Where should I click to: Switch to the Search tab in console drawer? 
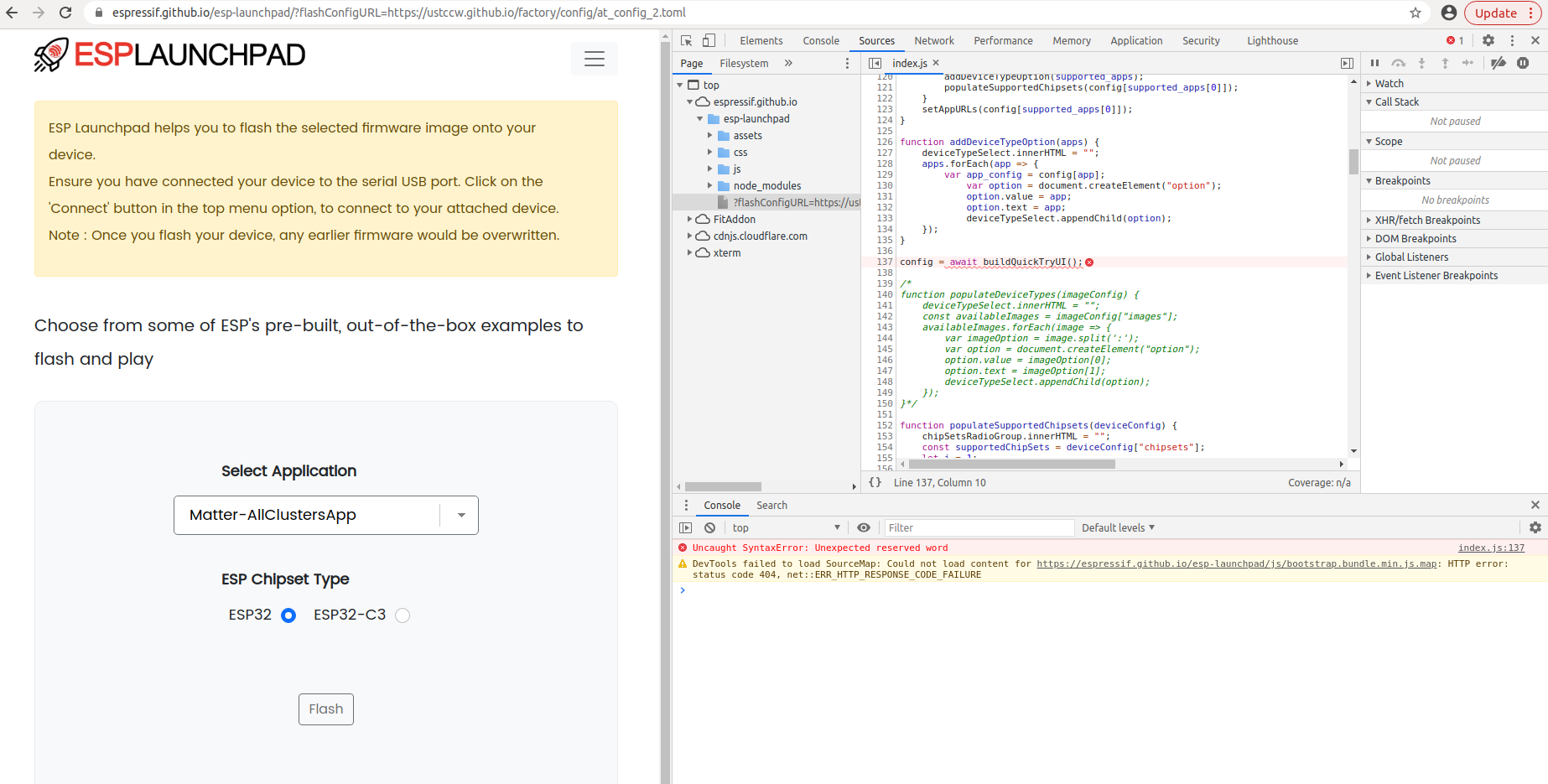pyautogui.click(x=771, y=505)
